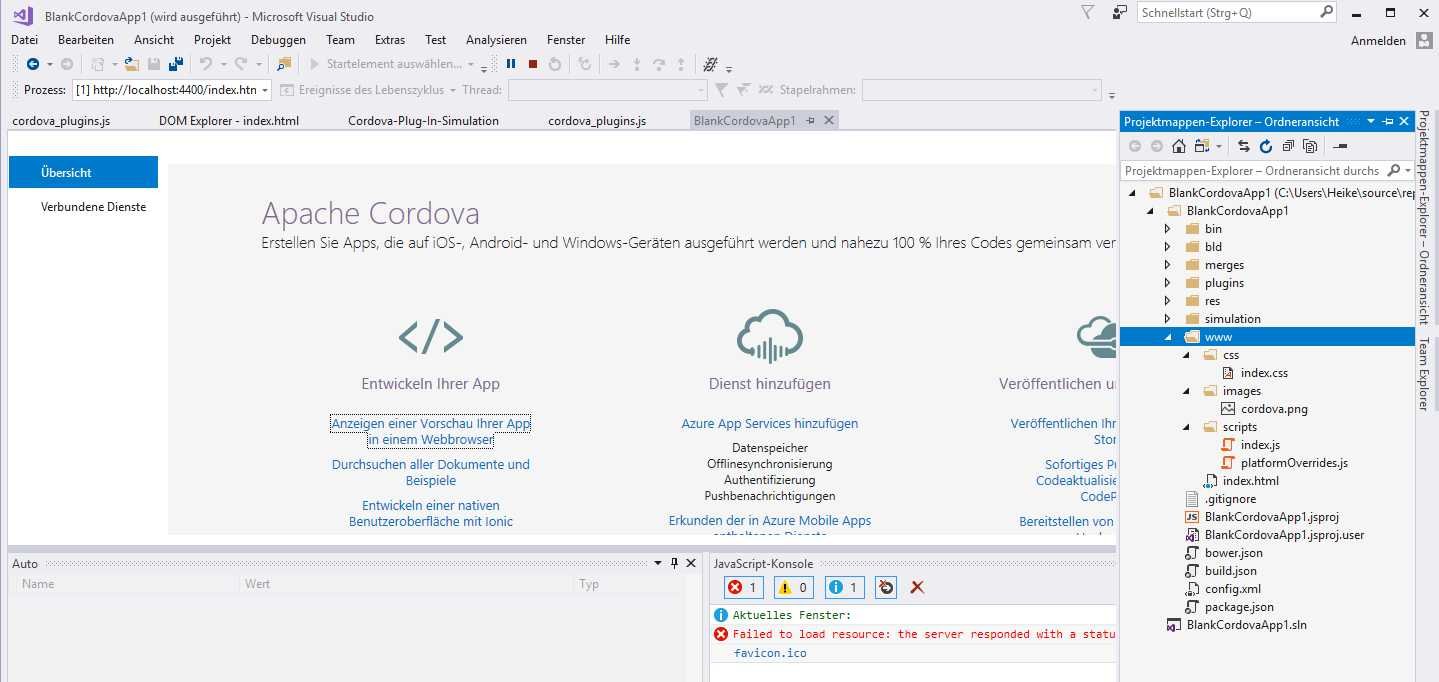Refresh the Projektmappen-Explorer view

1266,146
